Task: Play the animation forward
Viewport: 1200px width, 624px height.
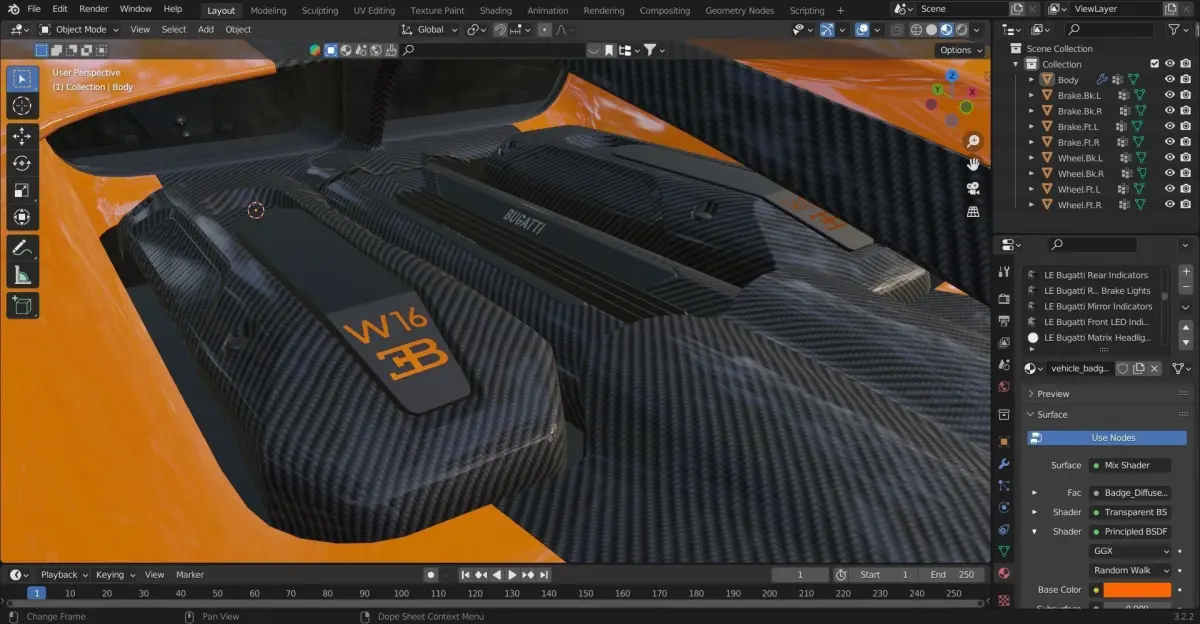Action: pyautogui.click(x=513, y=575)
